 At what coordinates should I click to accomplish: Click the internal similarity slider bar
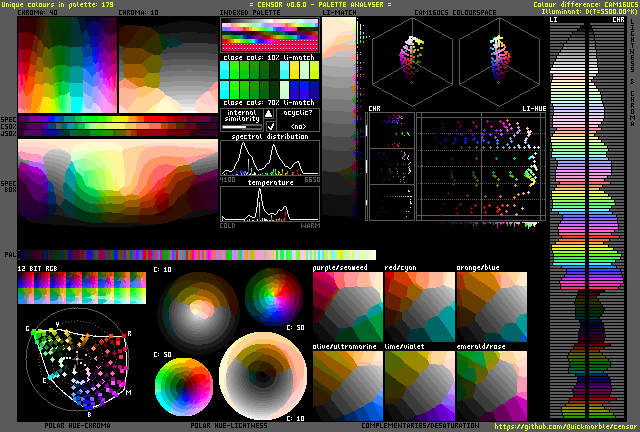pyautogui.click(x=241, y=127)
